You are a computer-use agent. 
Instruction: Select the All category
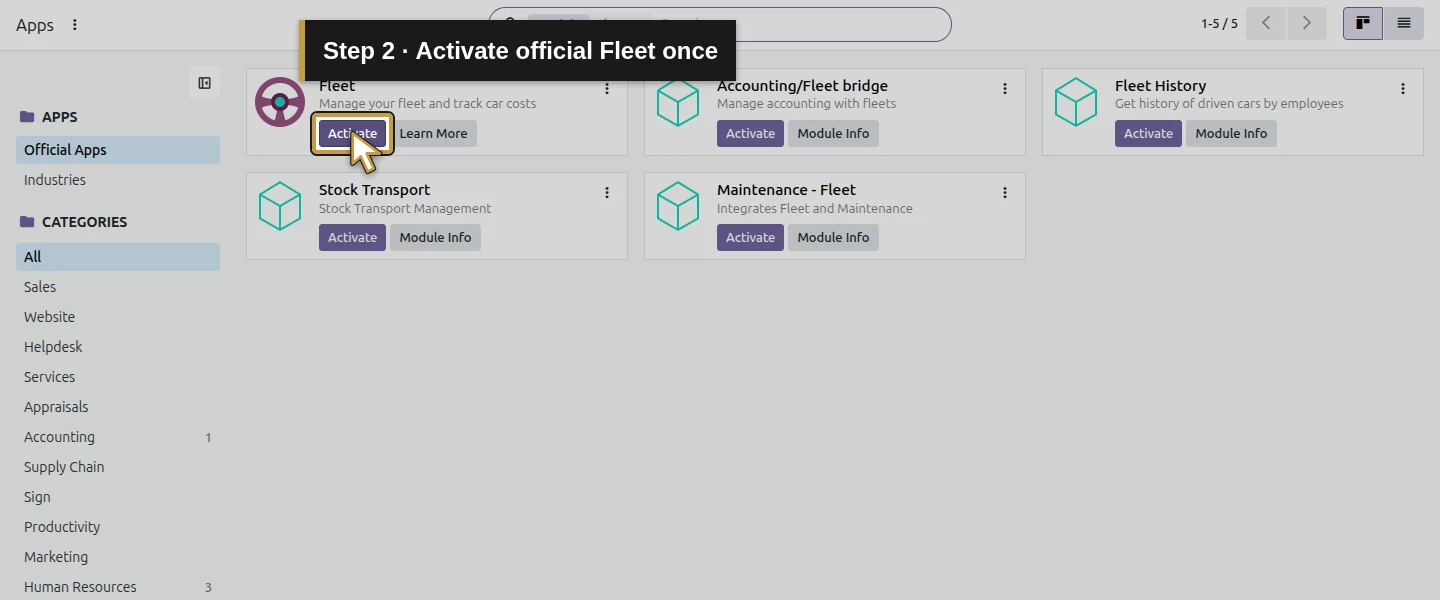tap(118, 257)
